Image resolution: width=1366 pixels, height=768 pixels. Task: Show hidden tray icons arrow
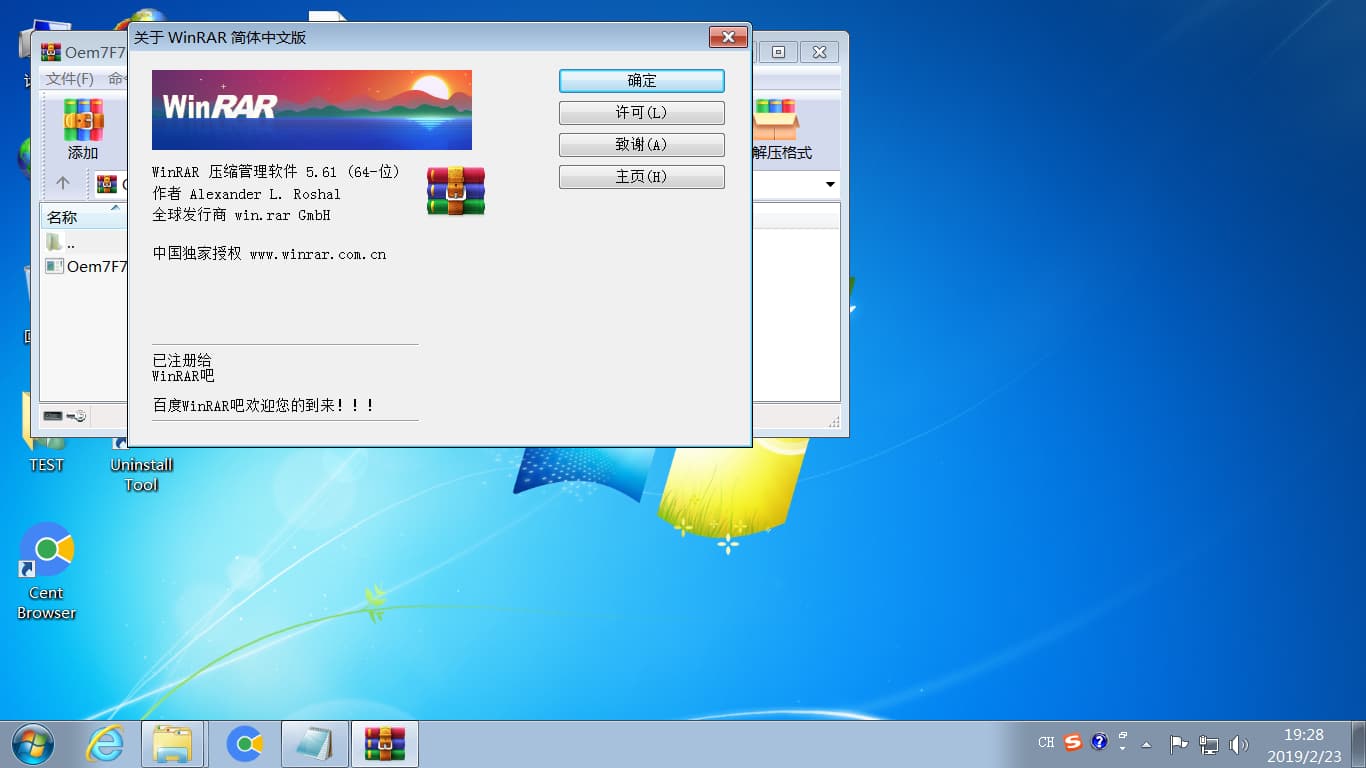(x=1147, y=744)
